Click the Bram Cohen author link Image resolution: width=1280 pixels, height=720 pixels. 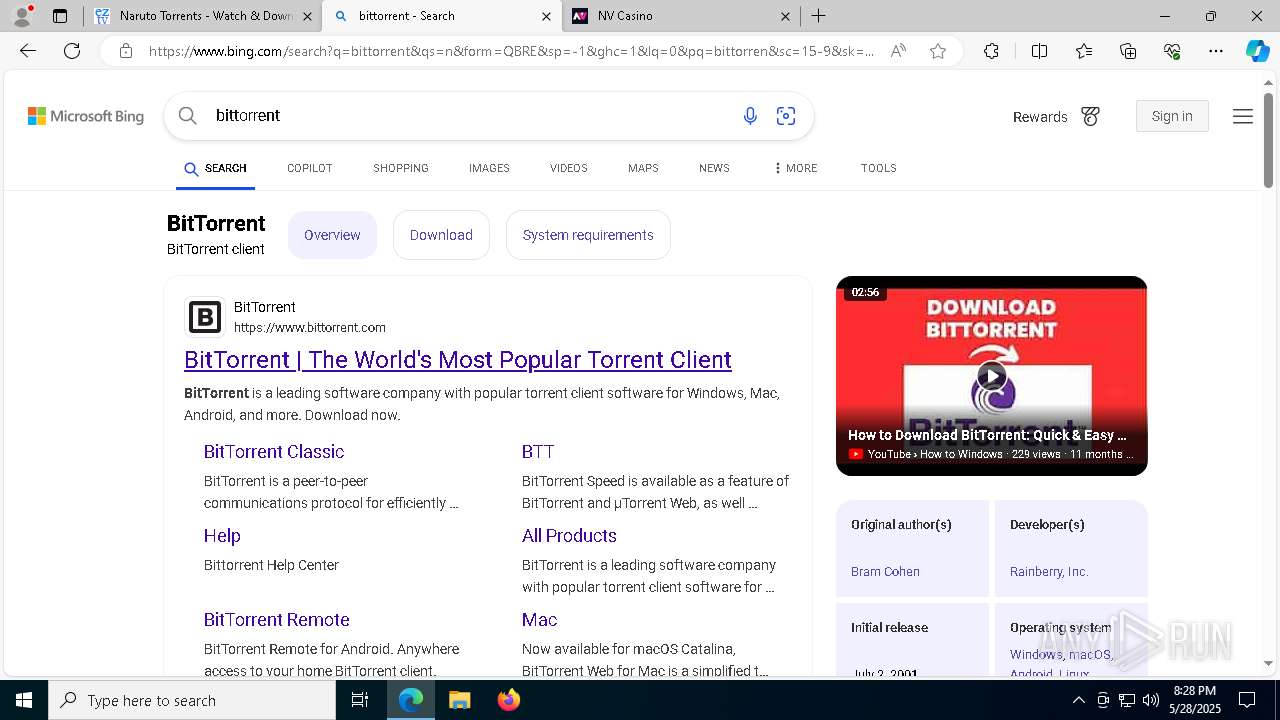click(885, 572)
